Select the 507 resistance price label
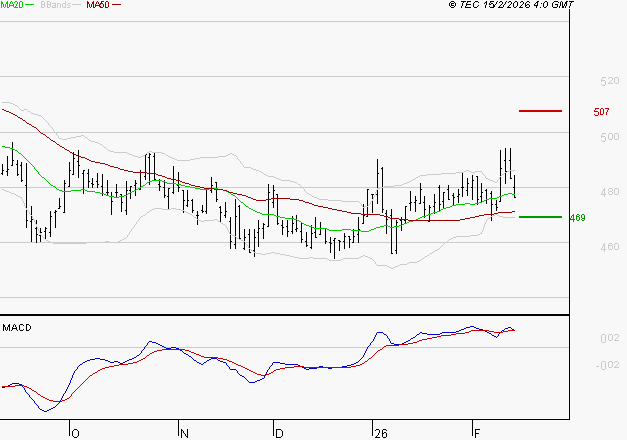 point(601,112)
